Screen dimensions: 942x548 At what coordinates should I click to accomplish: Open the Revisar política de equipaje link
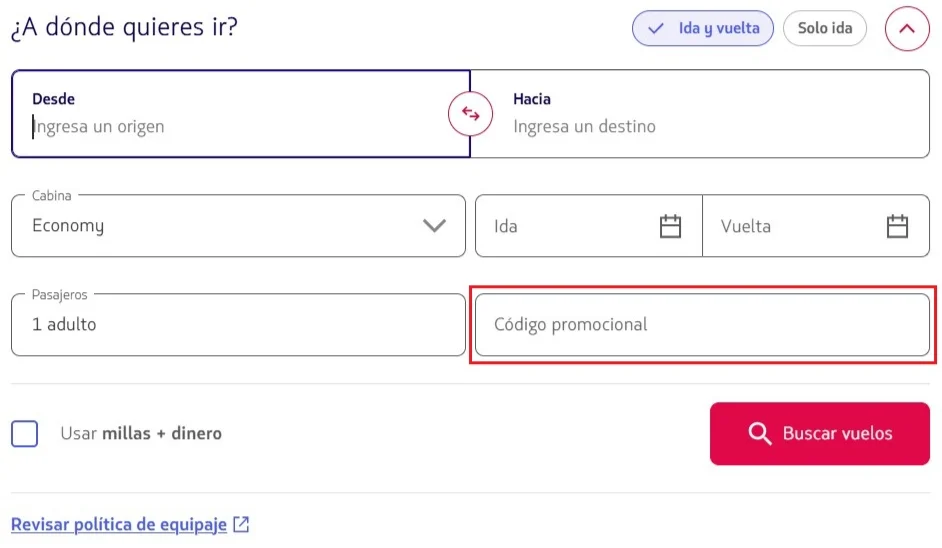pos(119,524)
